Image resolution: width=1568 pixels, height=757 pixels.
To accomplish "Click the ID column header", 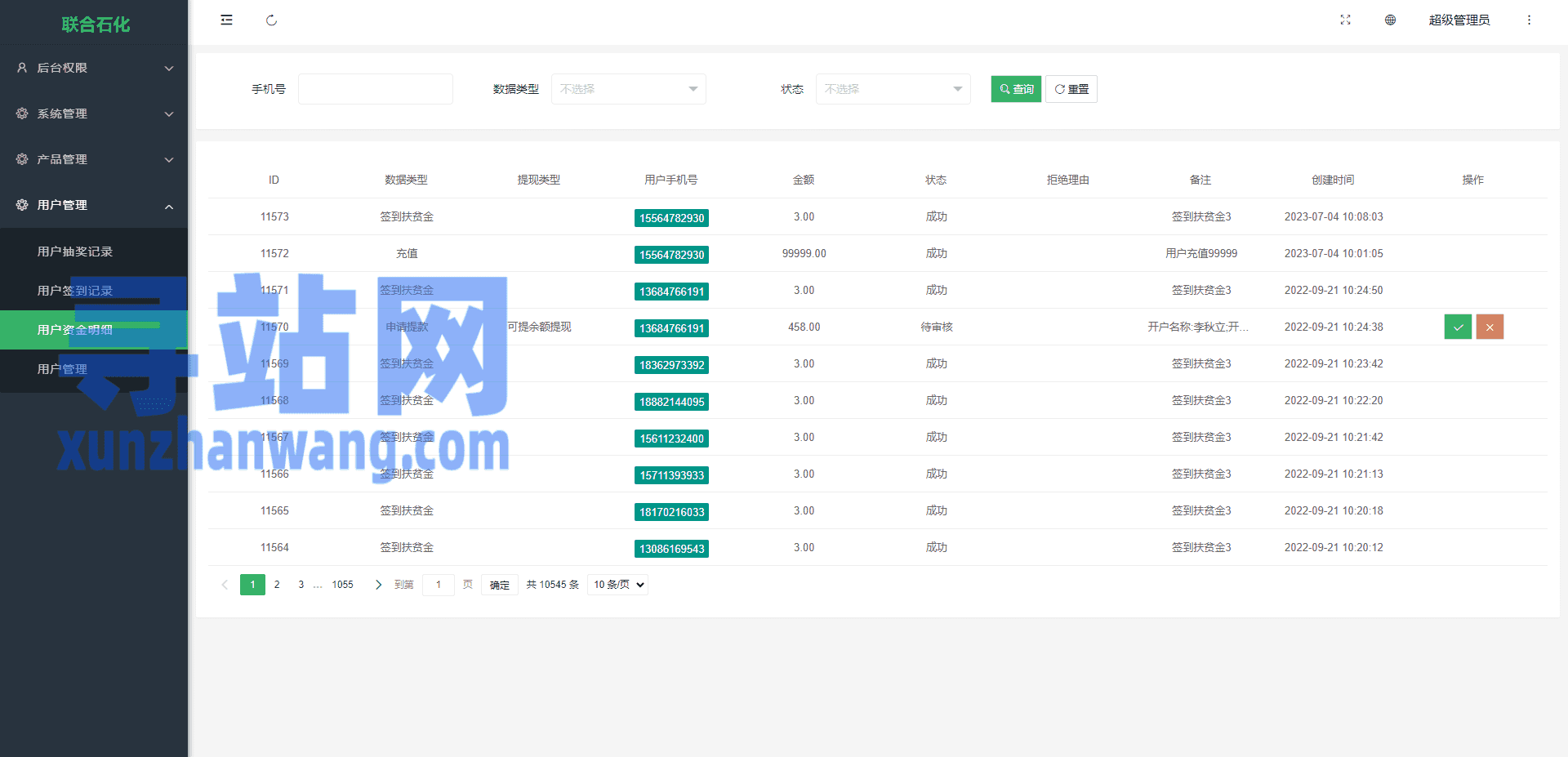I will coord(274,180).
